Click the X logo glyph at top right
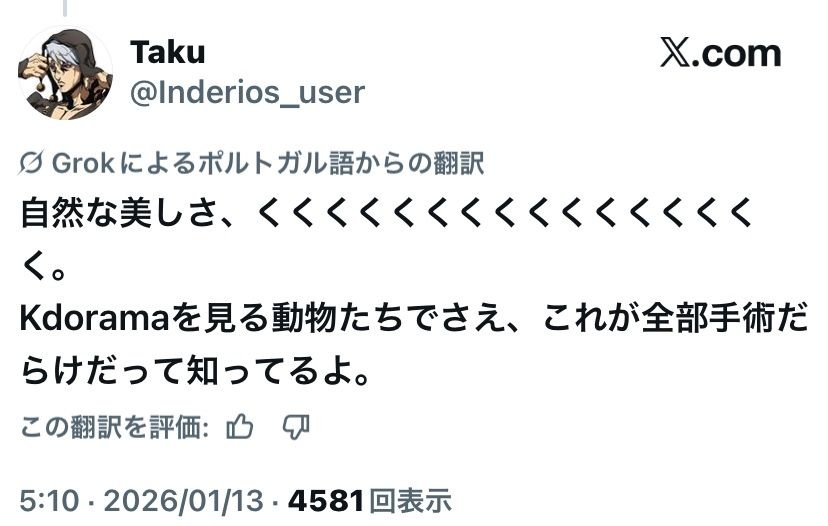This screenshot has width=828, height=526. [x=676, y=54]
